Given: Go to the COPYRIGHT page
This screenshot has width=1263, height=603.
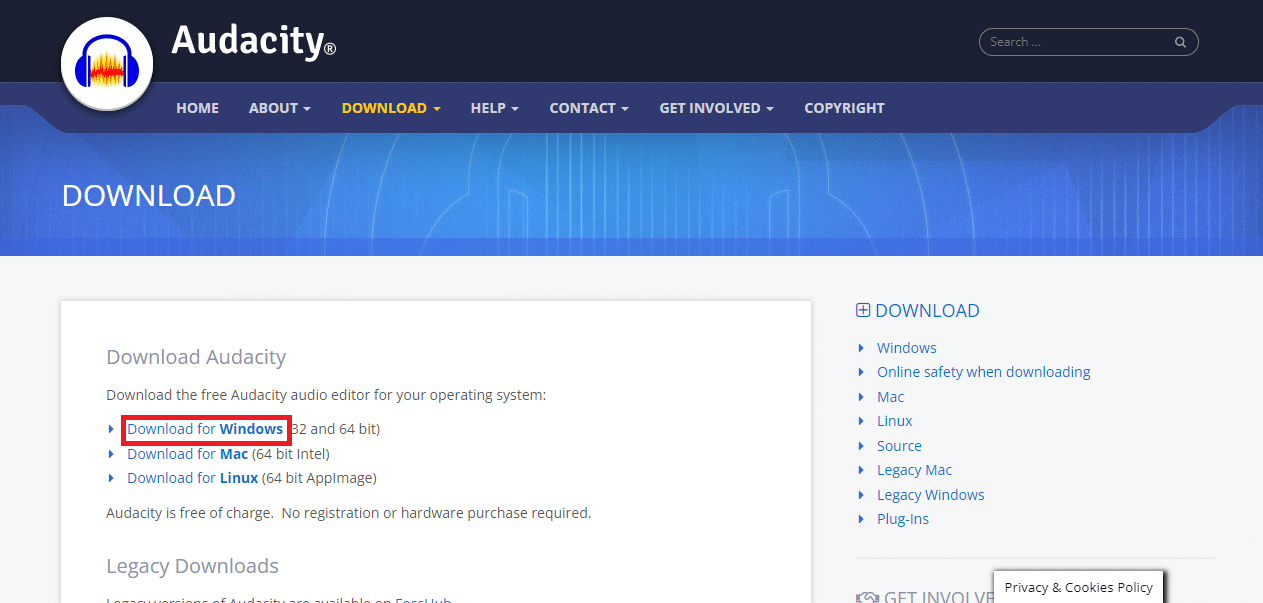Looking at the screenshot, I should click(x=844, y=108).
